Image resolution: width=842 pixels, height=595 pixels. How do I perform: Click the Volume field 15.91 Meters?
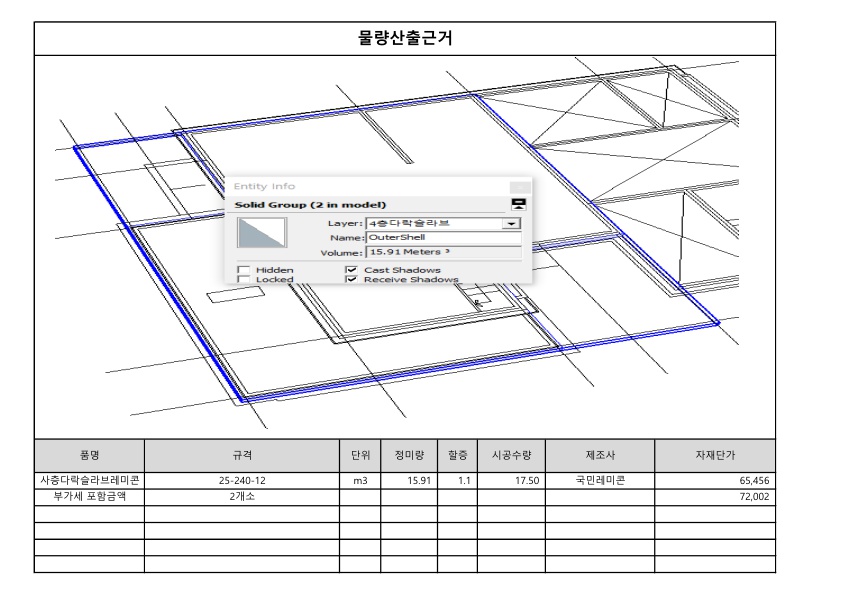tap(444, 252)
